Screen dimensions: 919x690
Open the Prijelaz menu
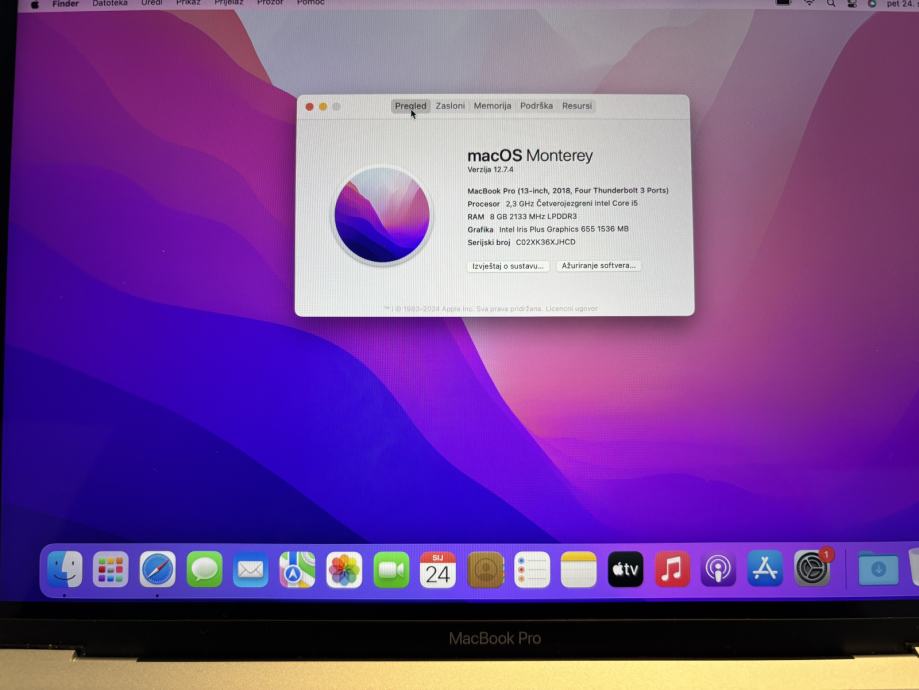click(229, 3)
